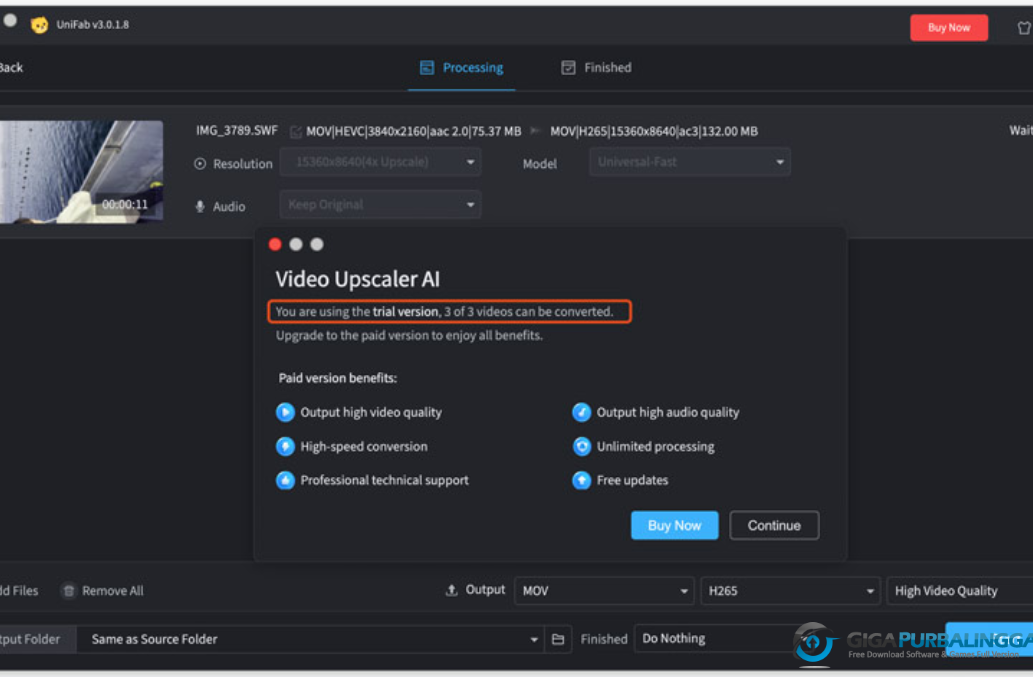Close the Video Upscaler AI dialog
Image resolution: width=1033 pixels, height=677 pixels.
[x=275, y=244]
